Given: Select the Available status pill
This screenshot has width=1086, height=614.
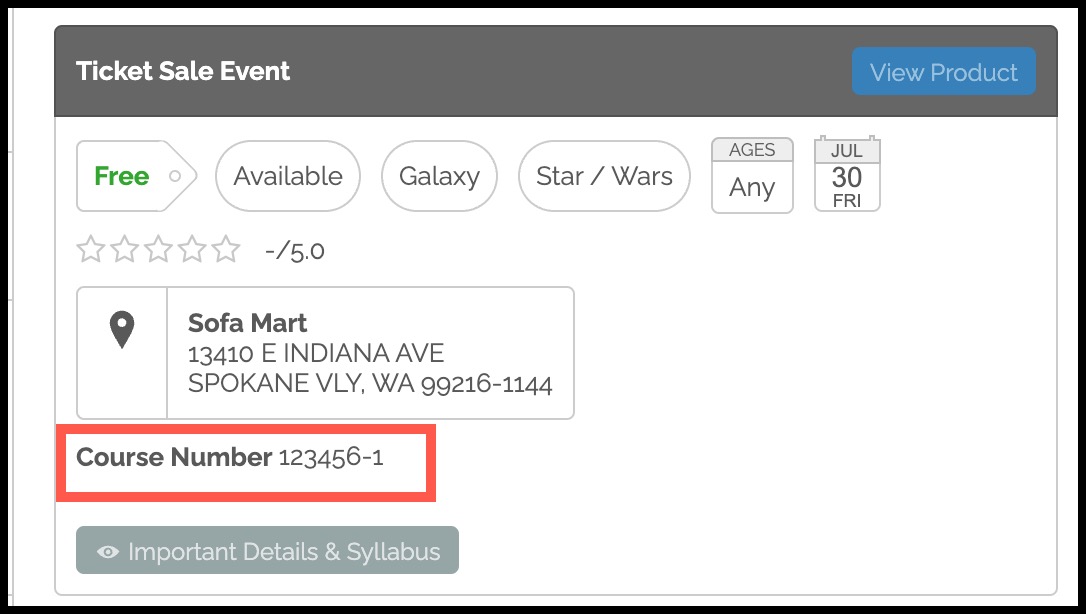Looking at the screenshot, I should [287, 176].
